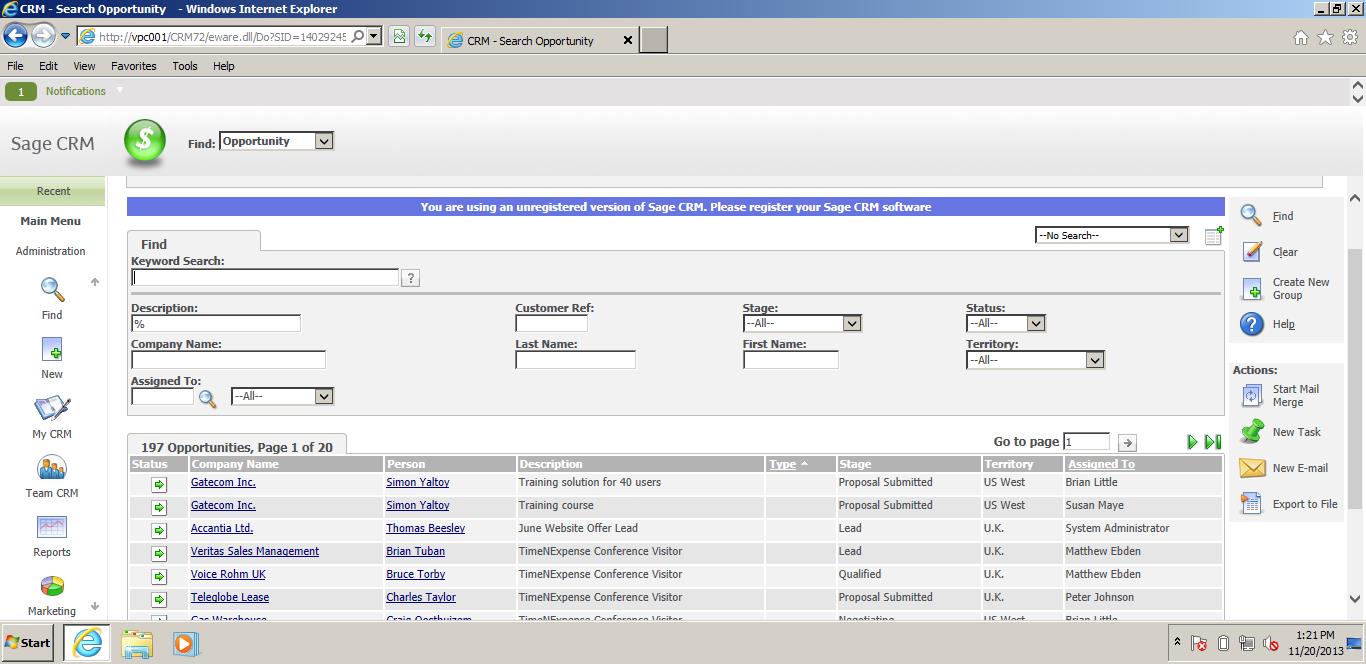1366x664 pixels.
Task: Open the Favorites menu
Action: [x=133, y=66]
